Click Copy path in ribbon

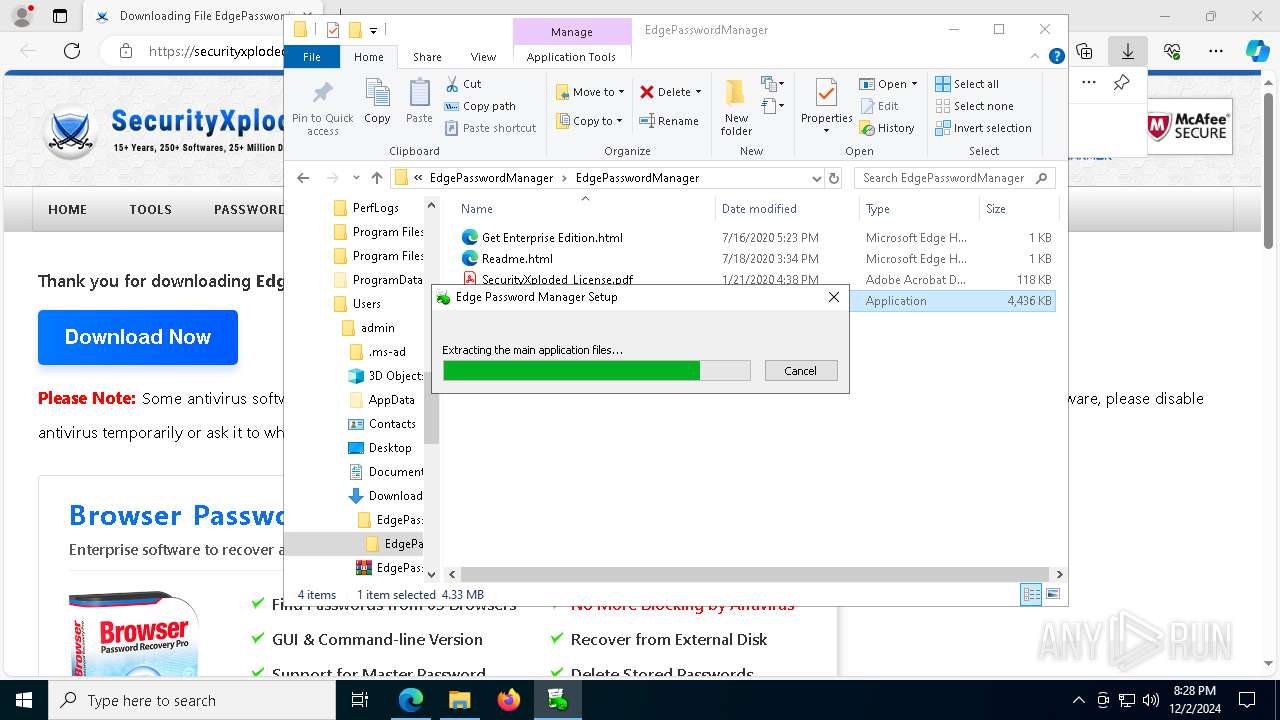point(480,106)
